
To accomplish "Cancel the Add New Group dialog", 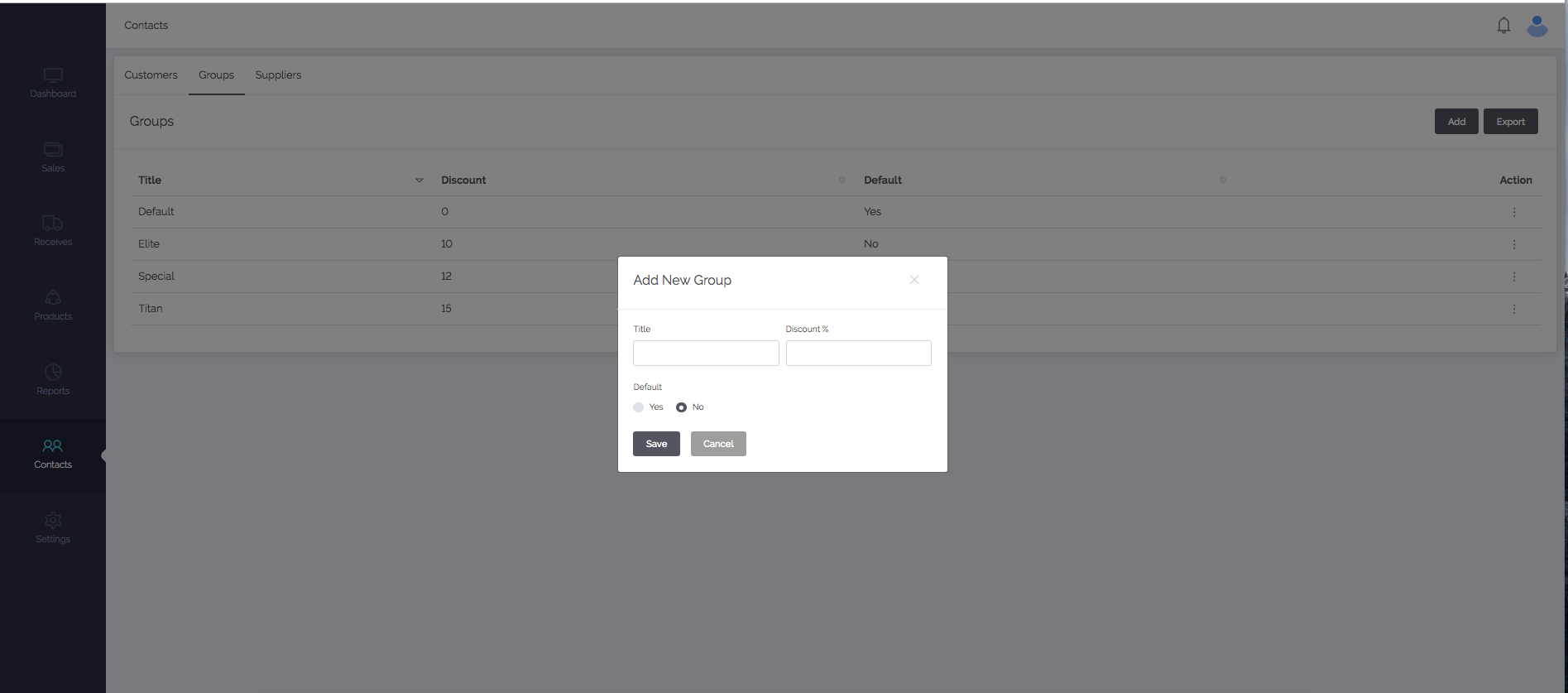I will (718, 444).
